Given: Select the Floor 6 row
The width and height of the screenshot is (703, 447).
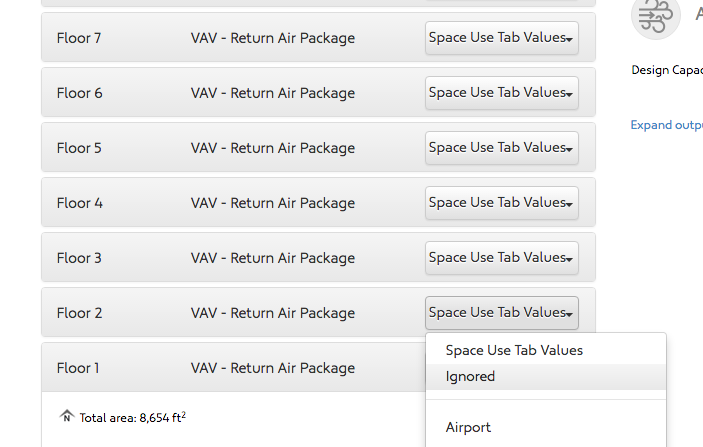Looking at the screenshot, I should coord(318,92).
